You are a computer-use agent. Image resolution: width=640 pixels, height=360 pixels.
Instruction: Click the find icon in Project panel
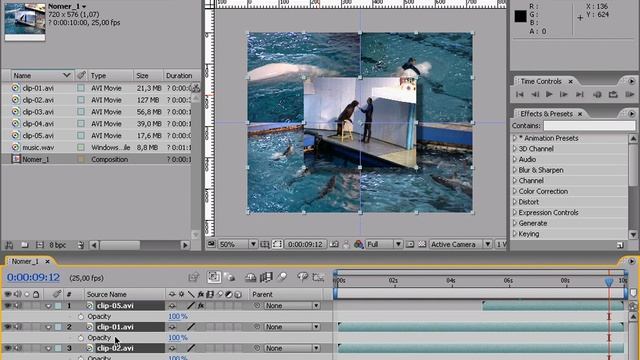coord(9,245)
